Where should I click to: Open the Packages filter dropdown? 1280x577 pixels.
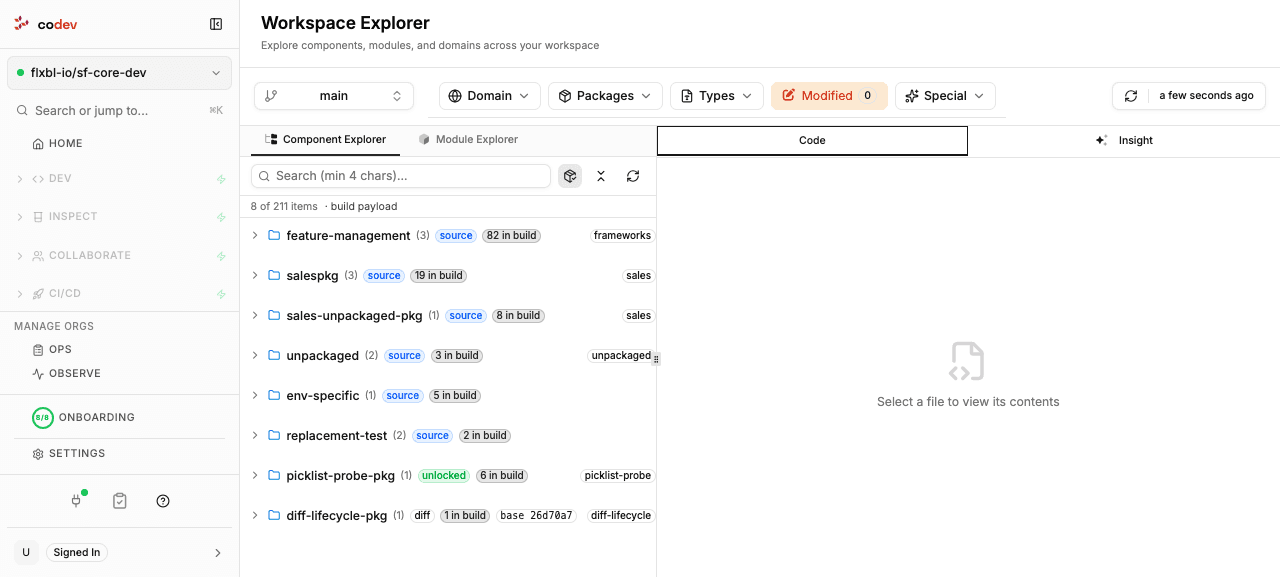(605, 96)
